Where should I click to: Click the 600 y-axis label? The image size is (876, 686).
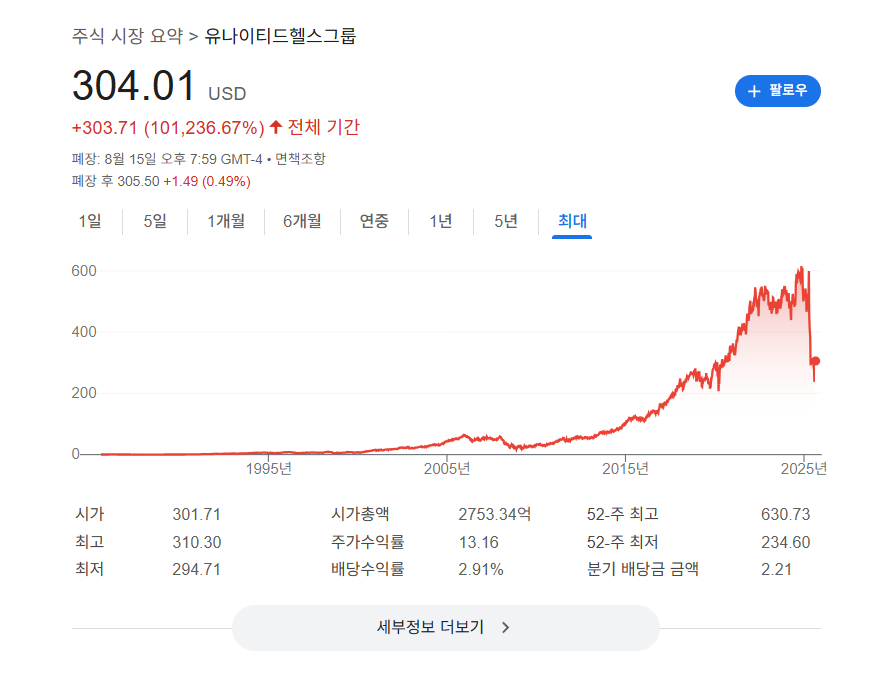(84, 271)
